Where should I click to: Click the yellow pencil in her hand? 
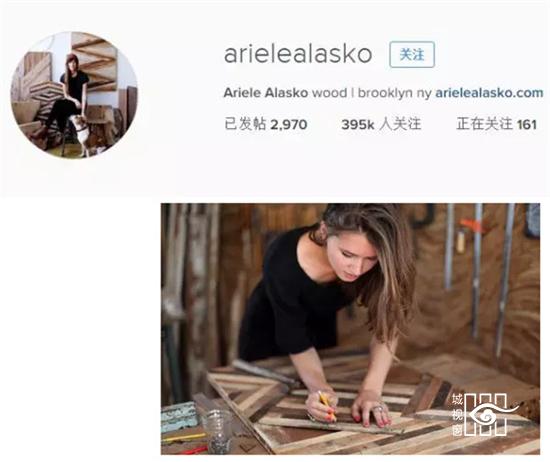click(x=327, y=405)
